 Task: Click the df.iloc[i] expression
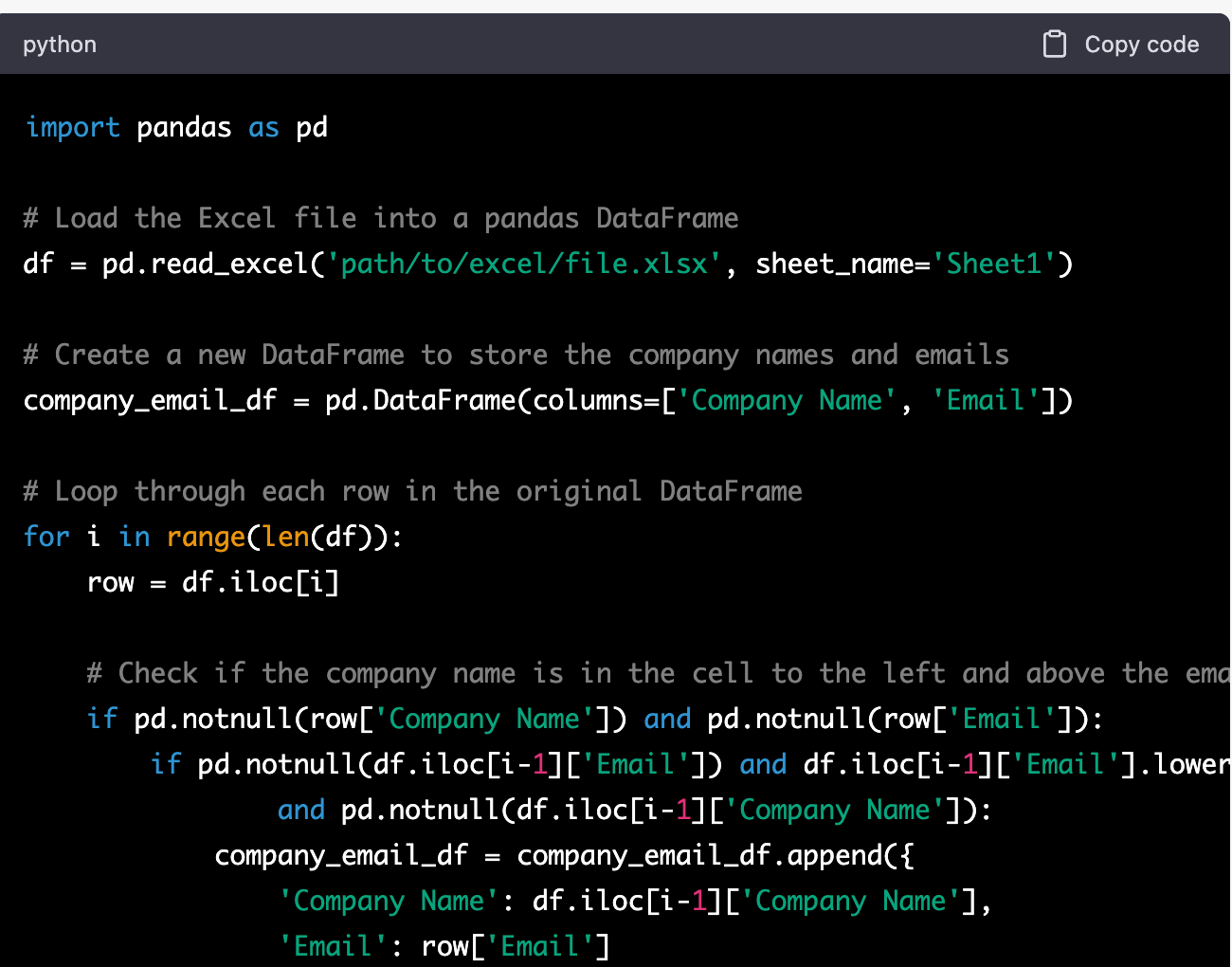pyautogui.click(x=261, y=581)
